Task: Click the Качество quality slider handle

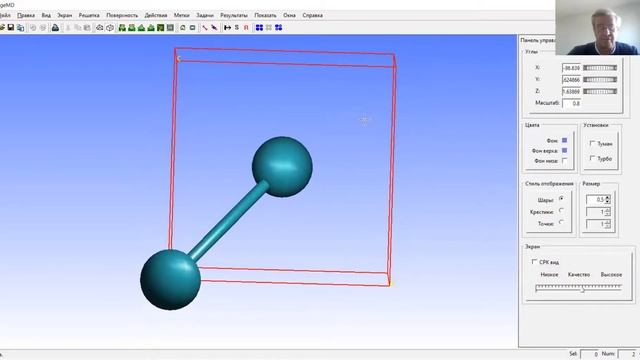Action: pyautogui.click(x=583, y=289)
